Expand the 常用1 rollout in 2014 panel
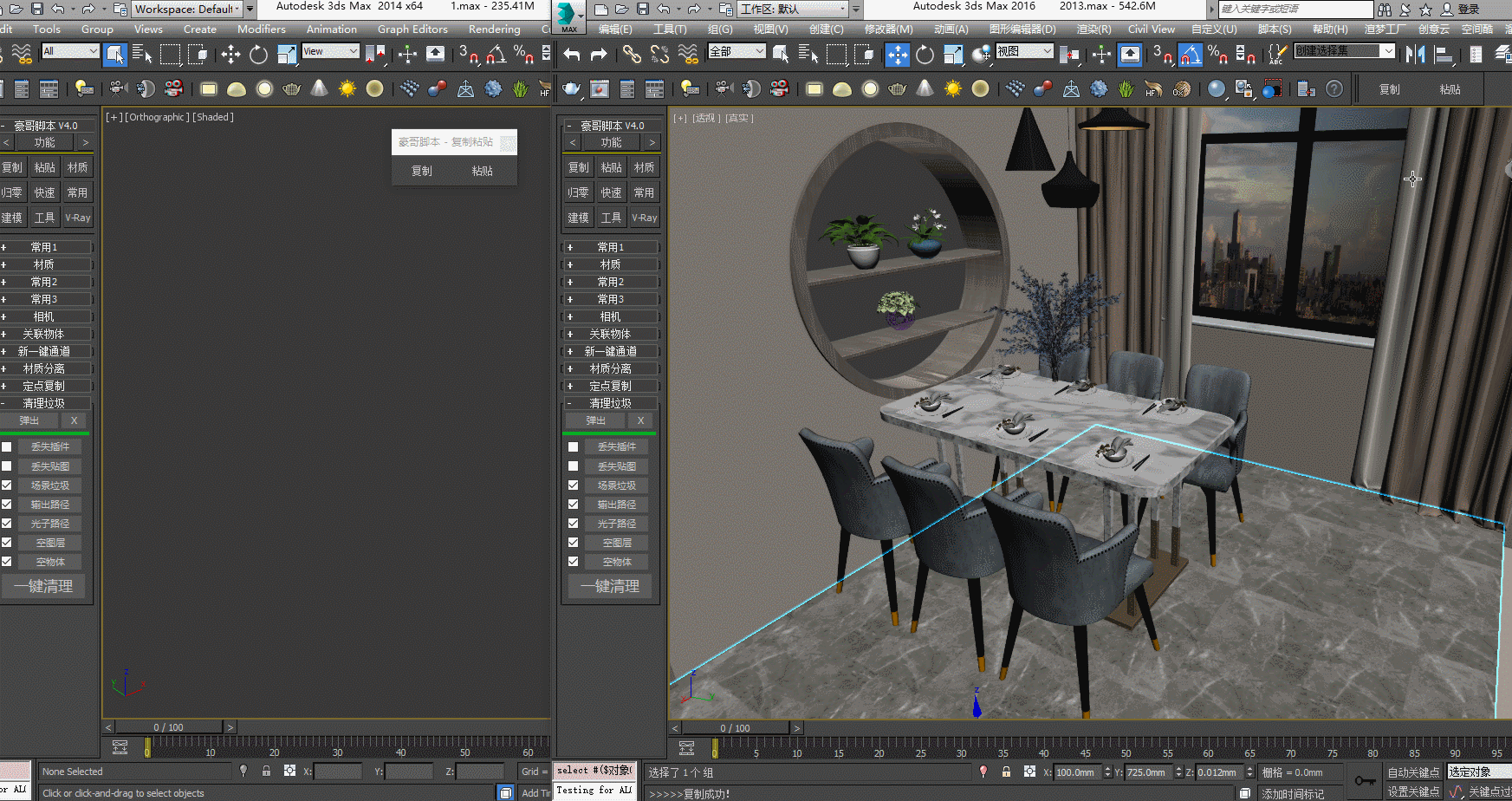 pyautogui.click(x=45, y=247)
